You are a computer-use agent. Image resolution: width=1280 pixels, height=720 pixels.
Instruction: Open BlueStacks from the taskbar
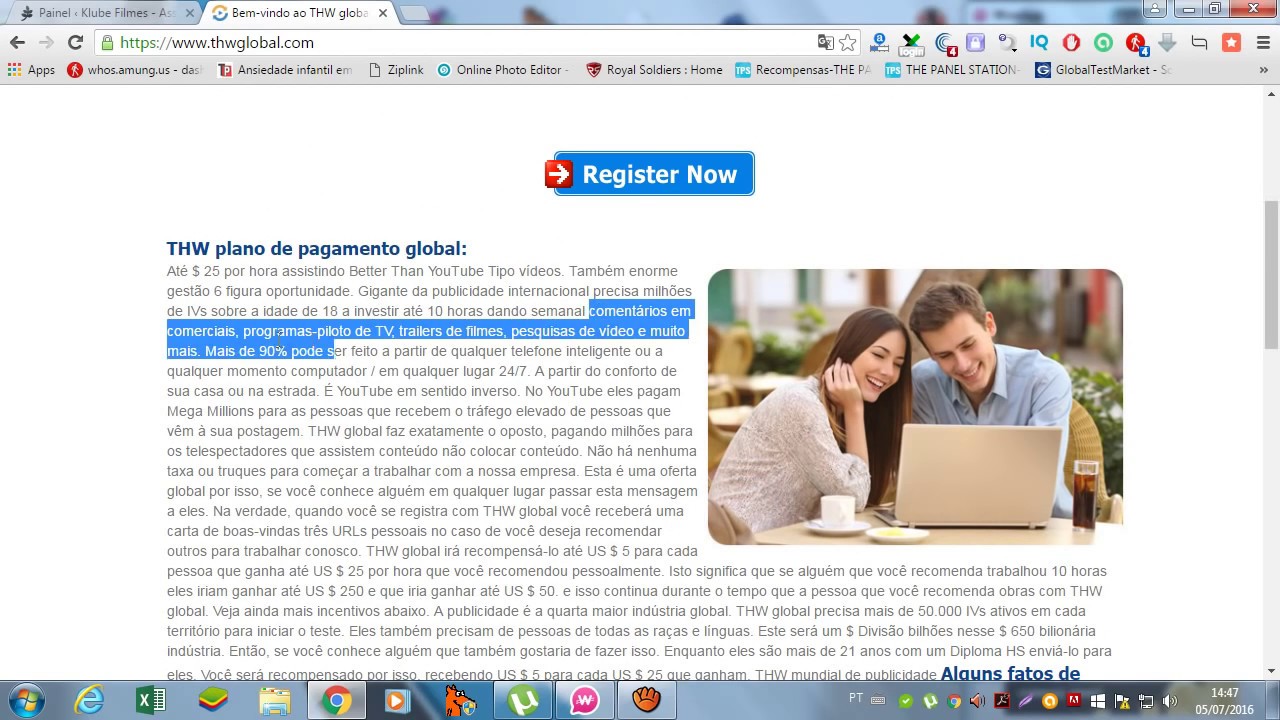coord(213,700)
